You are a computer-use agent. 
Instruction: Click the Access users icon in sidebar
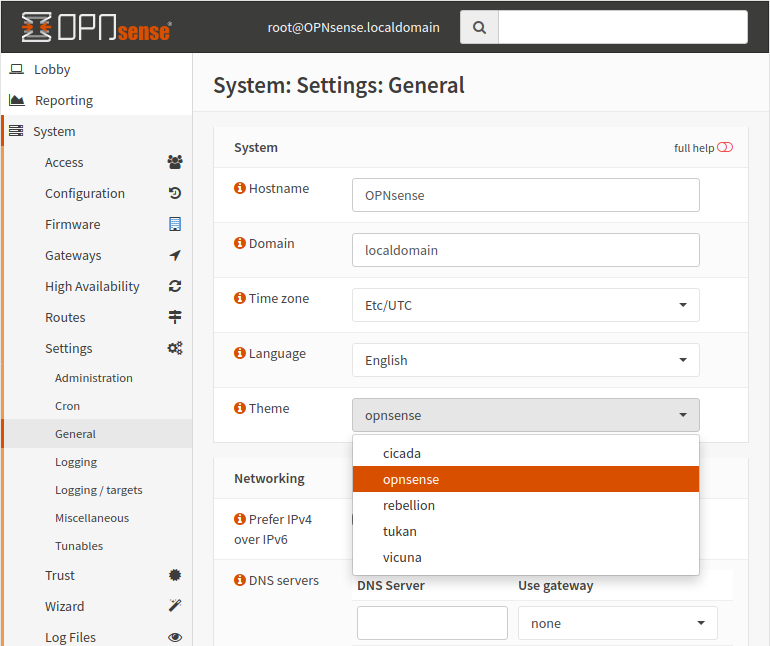click(x=175, y=162)
